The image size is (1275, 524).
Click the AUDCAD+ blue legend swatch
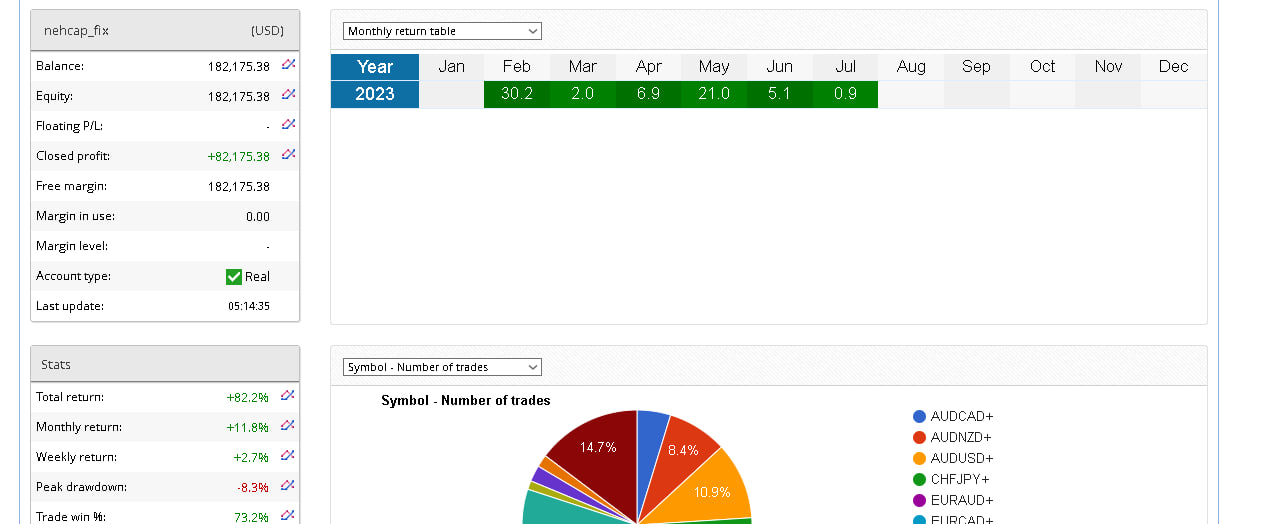pyautogui.click(x=919, y=417)
